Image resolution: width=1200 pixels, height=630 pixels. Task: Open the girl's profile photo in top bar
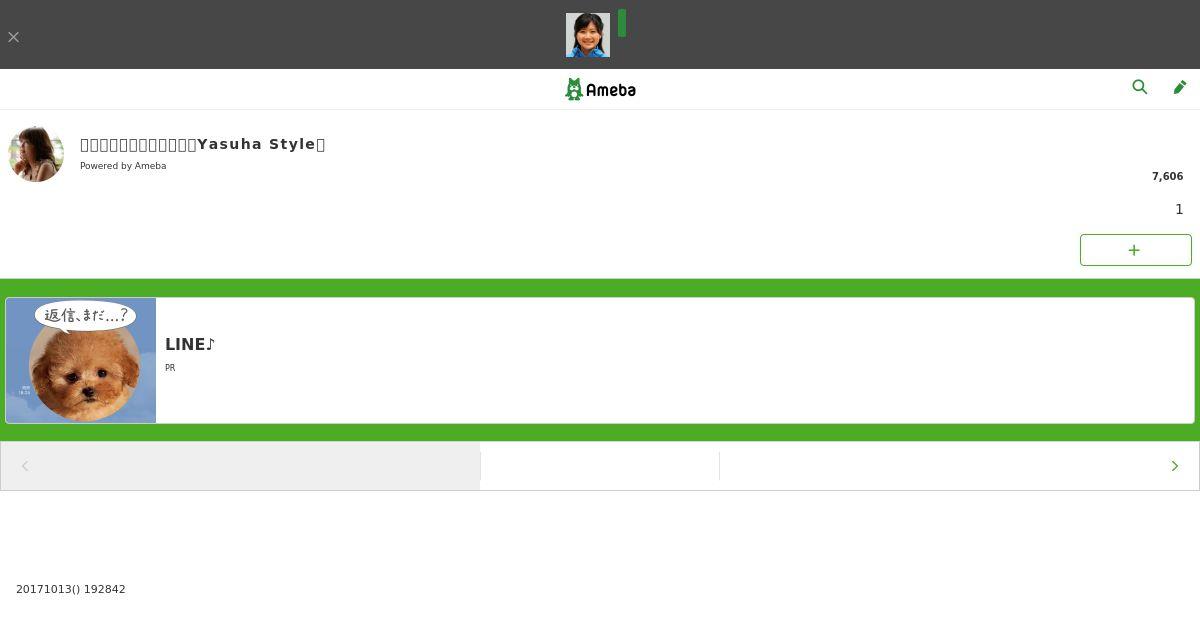coord(588,35)
